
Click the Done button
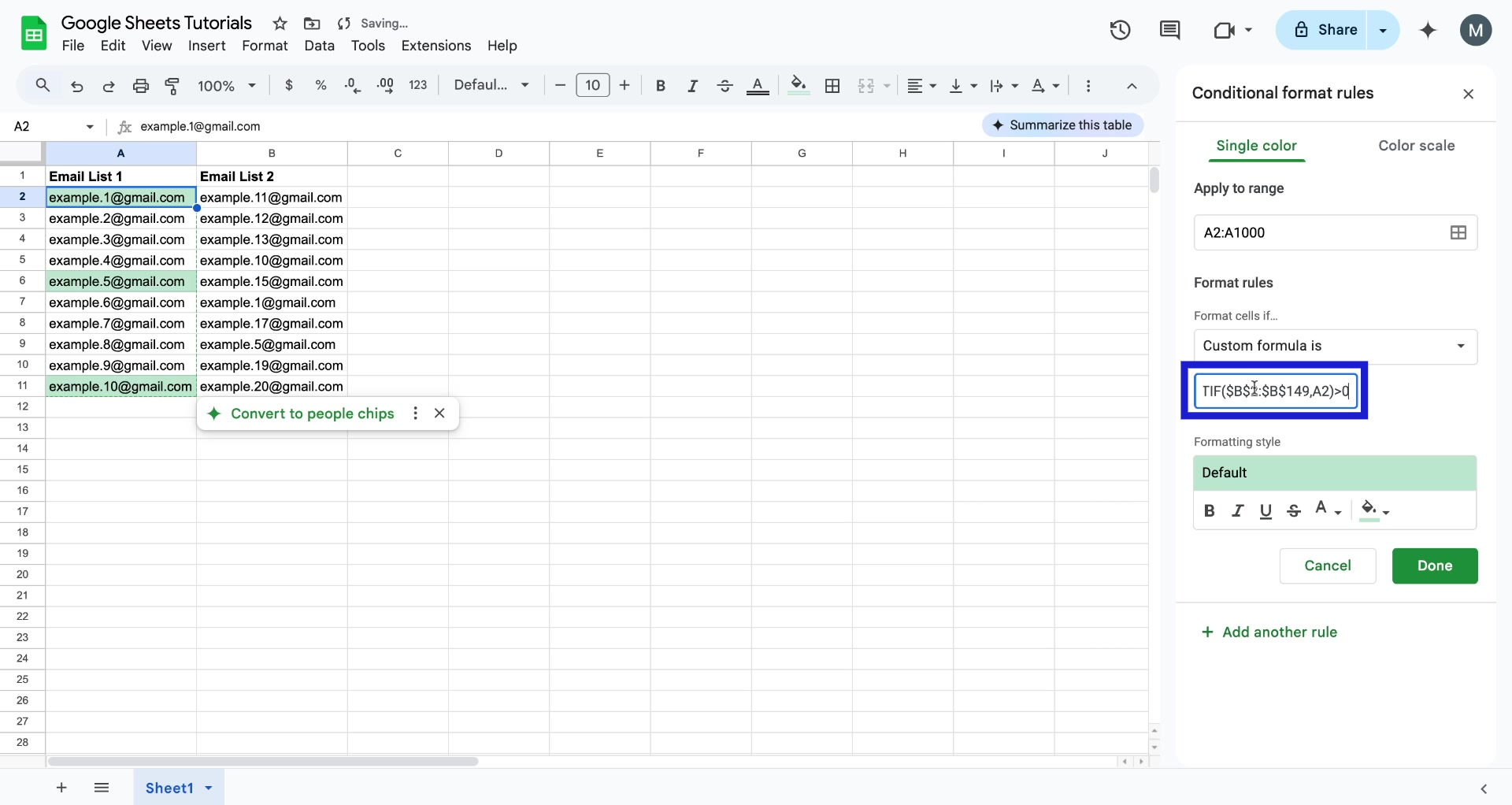(x=1434, y=566)
